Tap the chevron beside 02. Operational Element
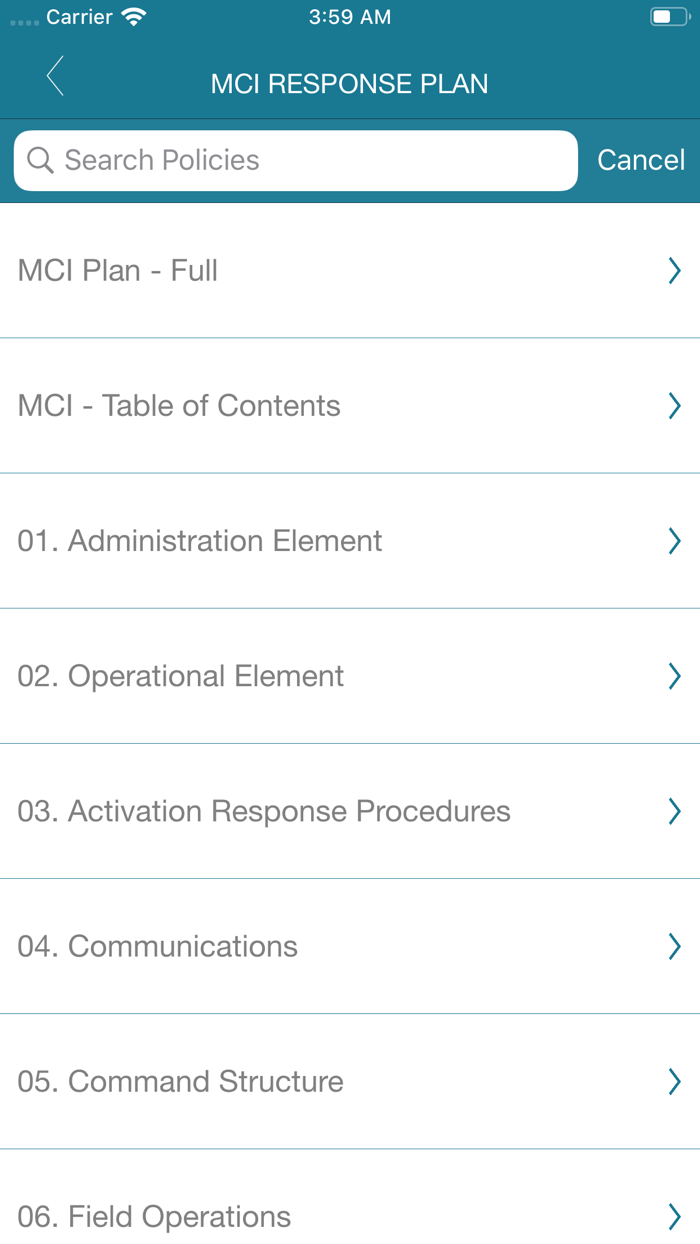The image size is (700, 1244). pos(674,676)
